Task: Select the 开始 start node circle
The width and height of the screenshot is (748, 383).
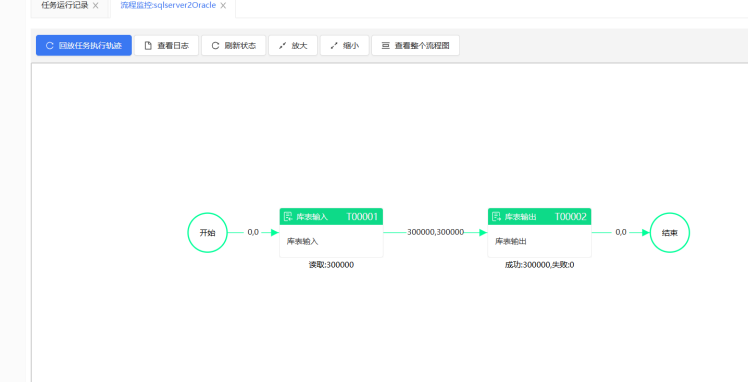Action: [208, 233]
